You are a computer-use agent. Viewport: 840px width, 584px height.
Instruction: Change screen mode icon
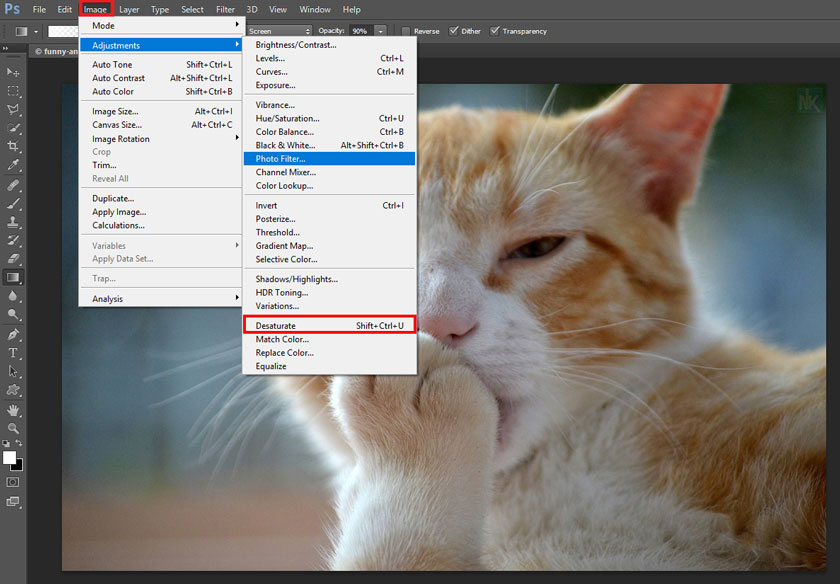coord(13,502)
